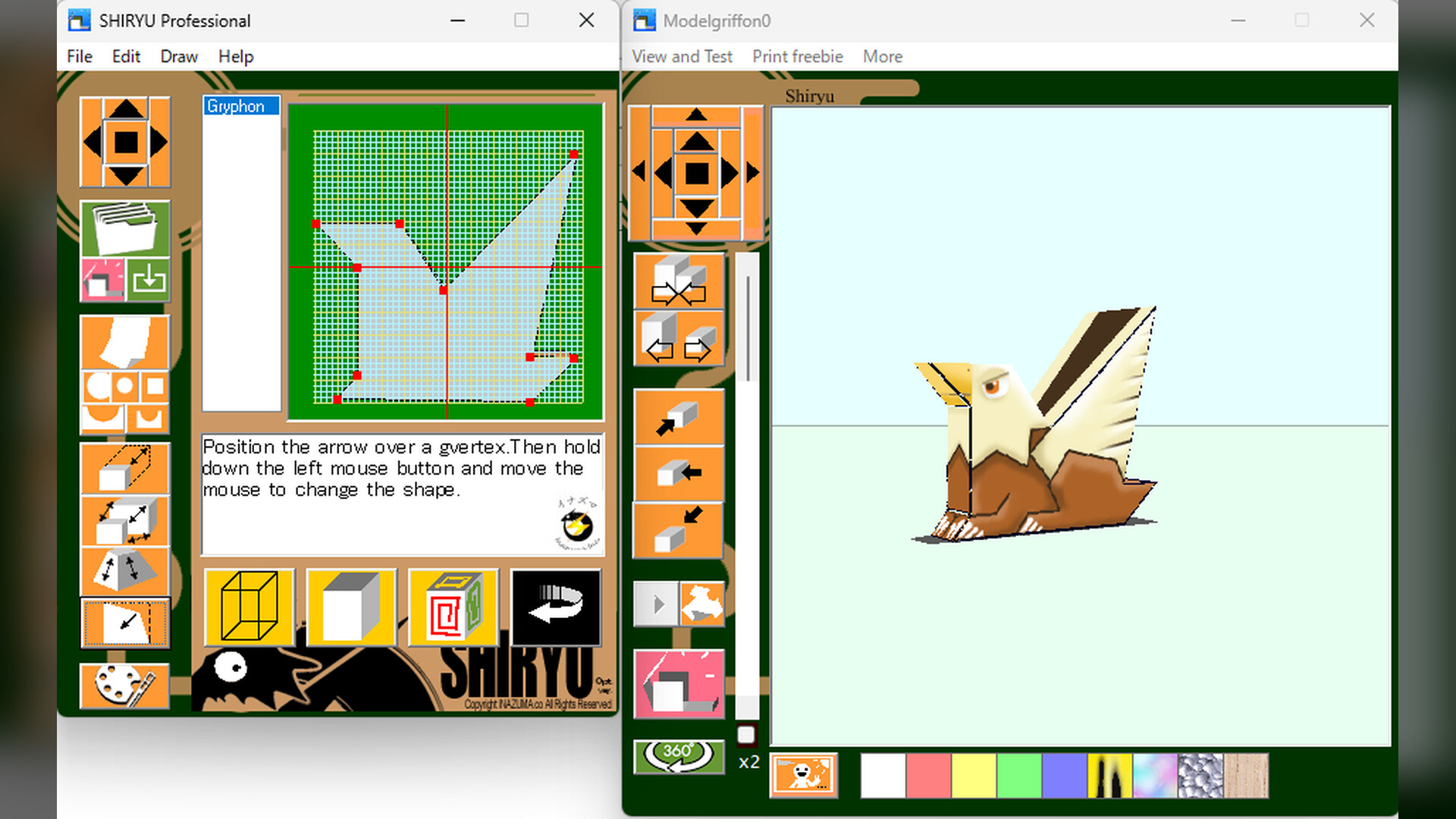
Task: Pick the pink color swatch
Action: tap(928, 775)
